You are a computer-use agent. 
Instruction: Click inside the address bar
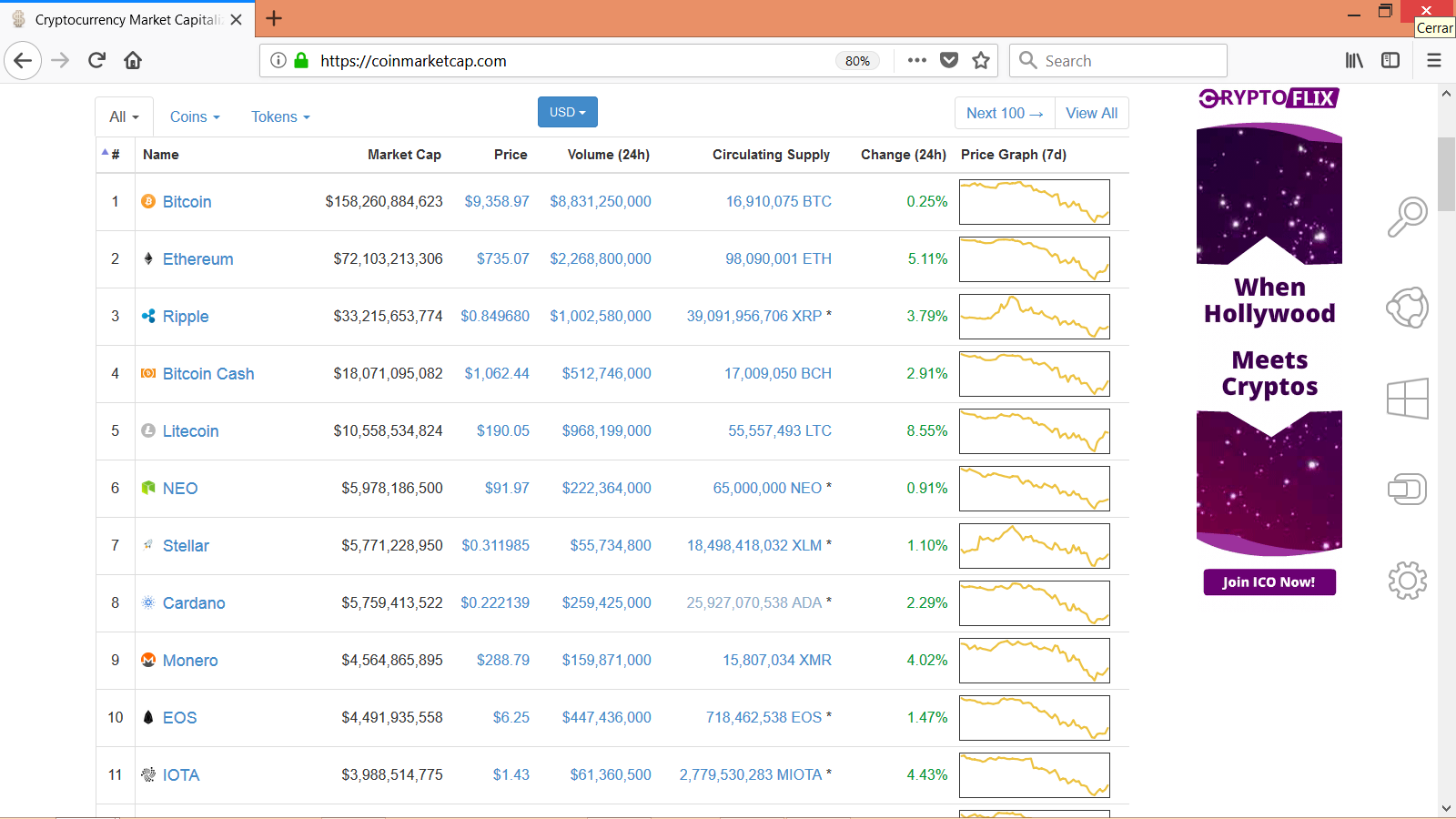546,60
